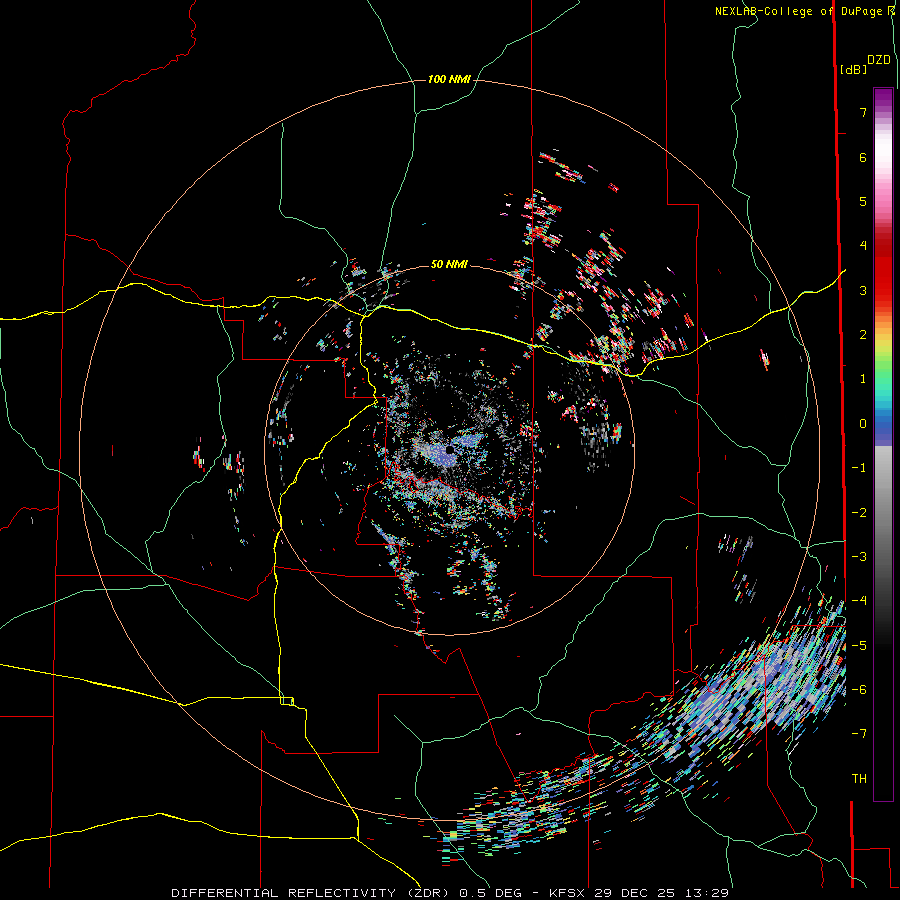Select the -2 dB legend value
Image resolution: width=900 pixels, height=900 pixels.
[859, 513]
